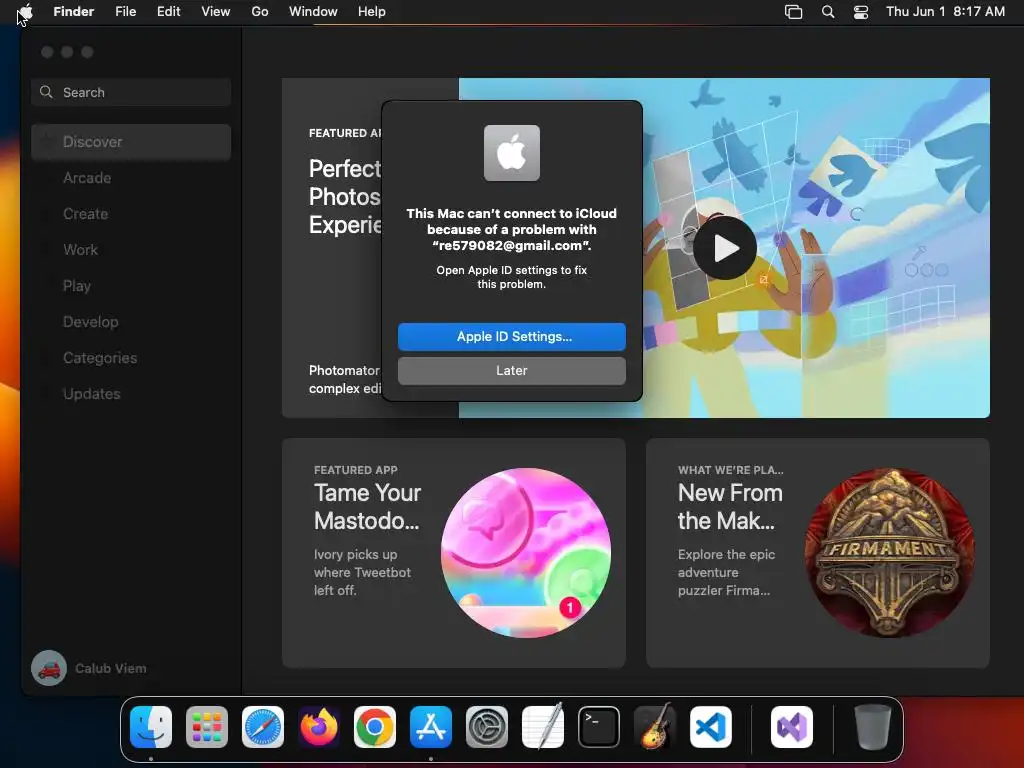Viewport: 1024px width, 768px height.
Task: Open the Window menu
Action: [x=313, y=12]
